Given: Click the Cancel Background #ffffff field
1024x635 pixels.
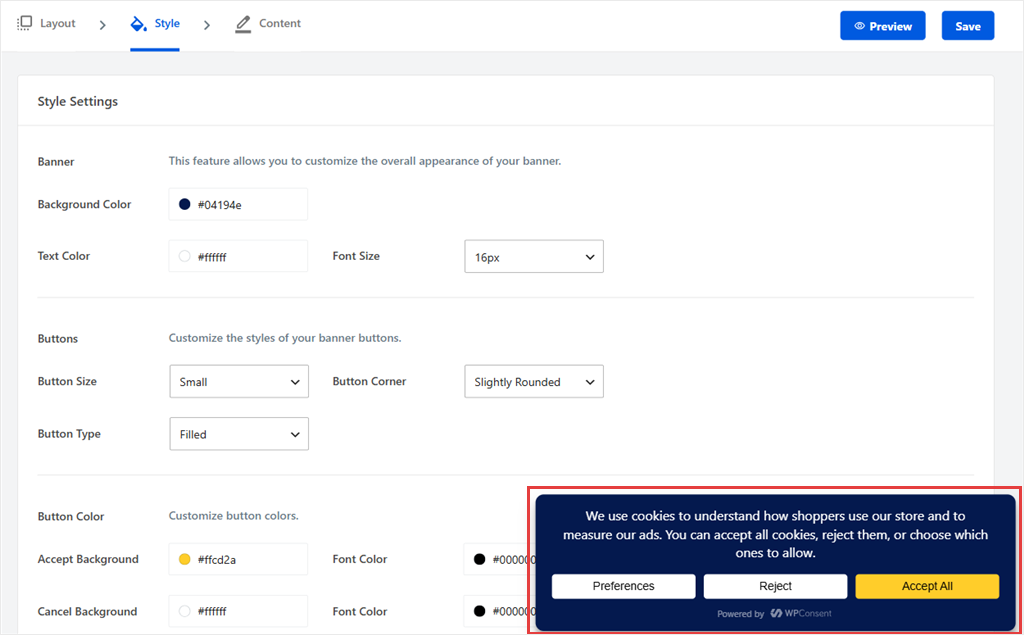Looking at the screenshot, I should (238, 611).
